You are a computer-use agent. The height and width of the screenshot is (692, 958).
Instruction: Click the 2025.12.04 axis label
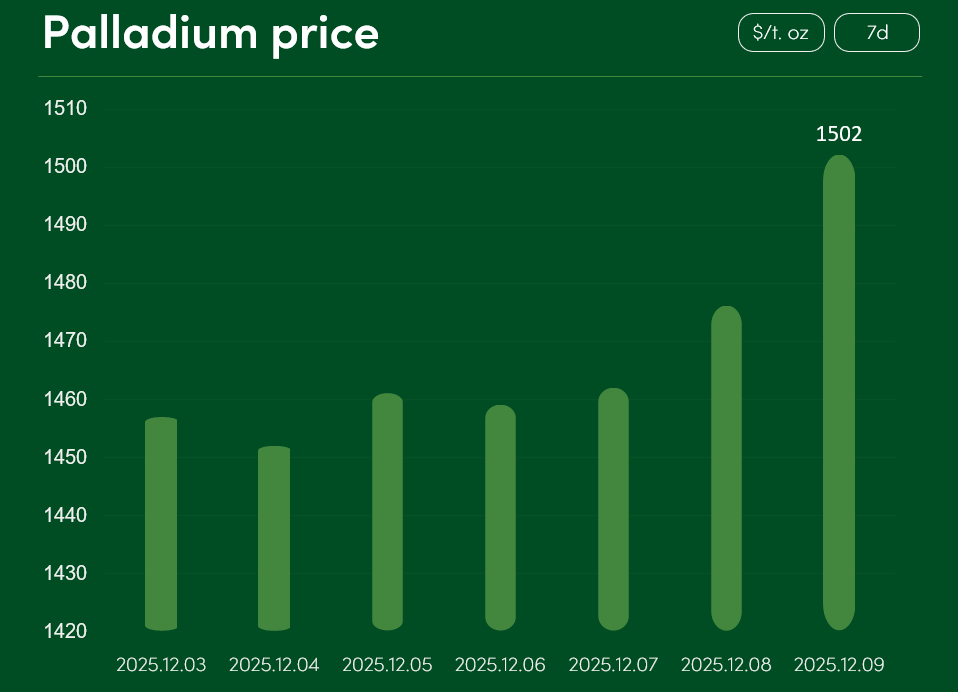(x=274, y=665)
